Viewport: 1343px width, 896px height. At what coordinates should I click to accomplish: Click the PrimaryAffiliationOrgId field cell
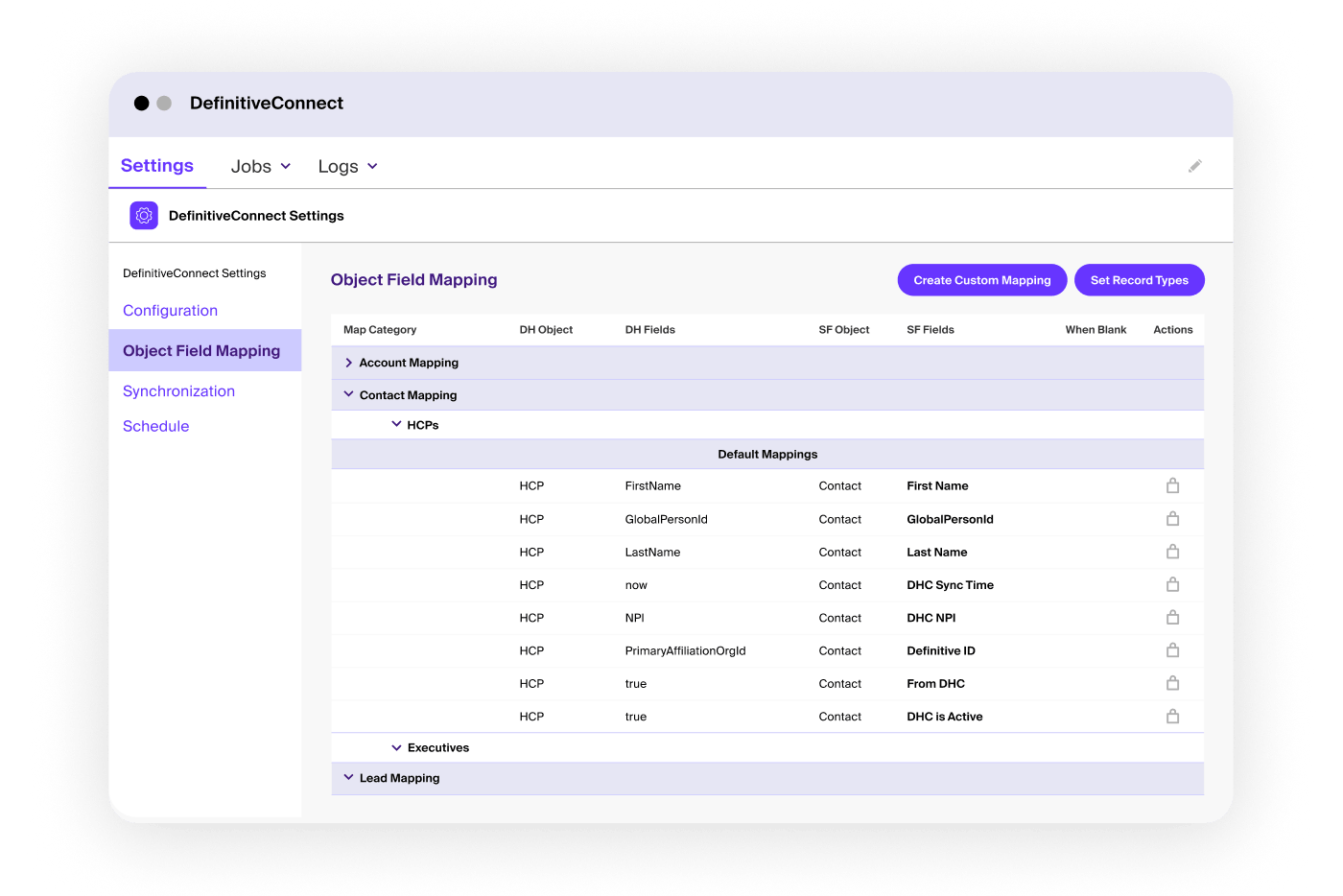tap(685, 650)
